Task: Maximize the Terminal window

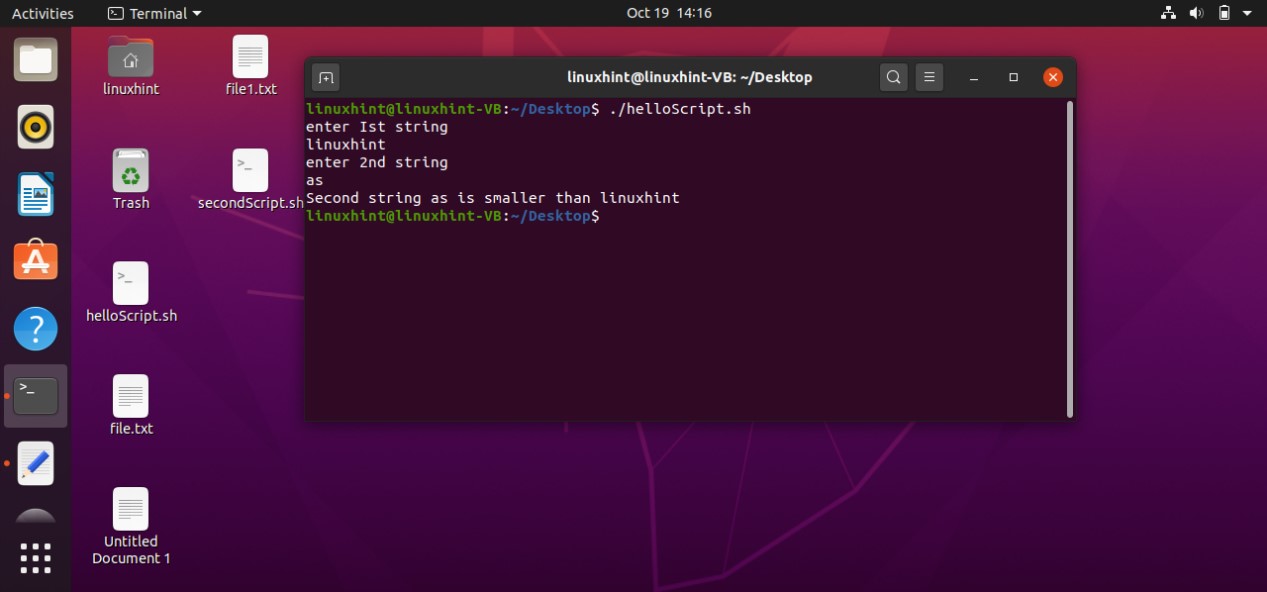Action: pyautogui.click(x=1013, y=77)
